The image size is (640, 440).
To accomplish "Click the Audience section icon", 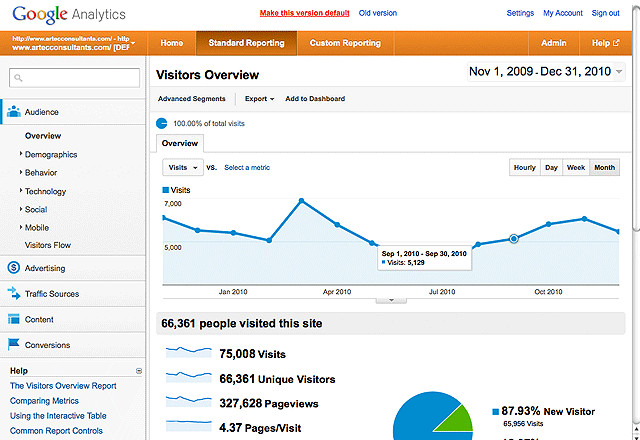I will 15,111.
